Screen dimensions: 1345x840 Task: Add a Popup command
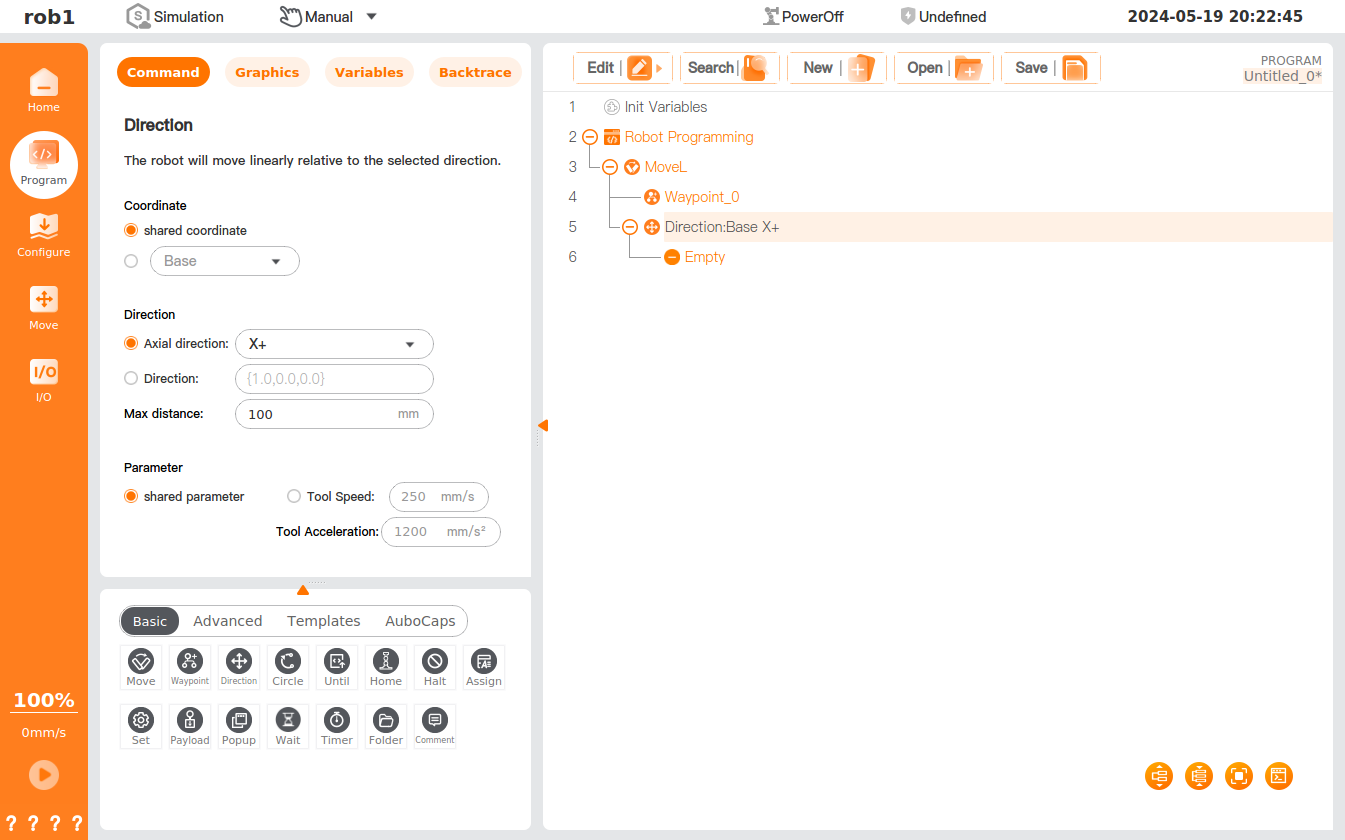point(238,725)
